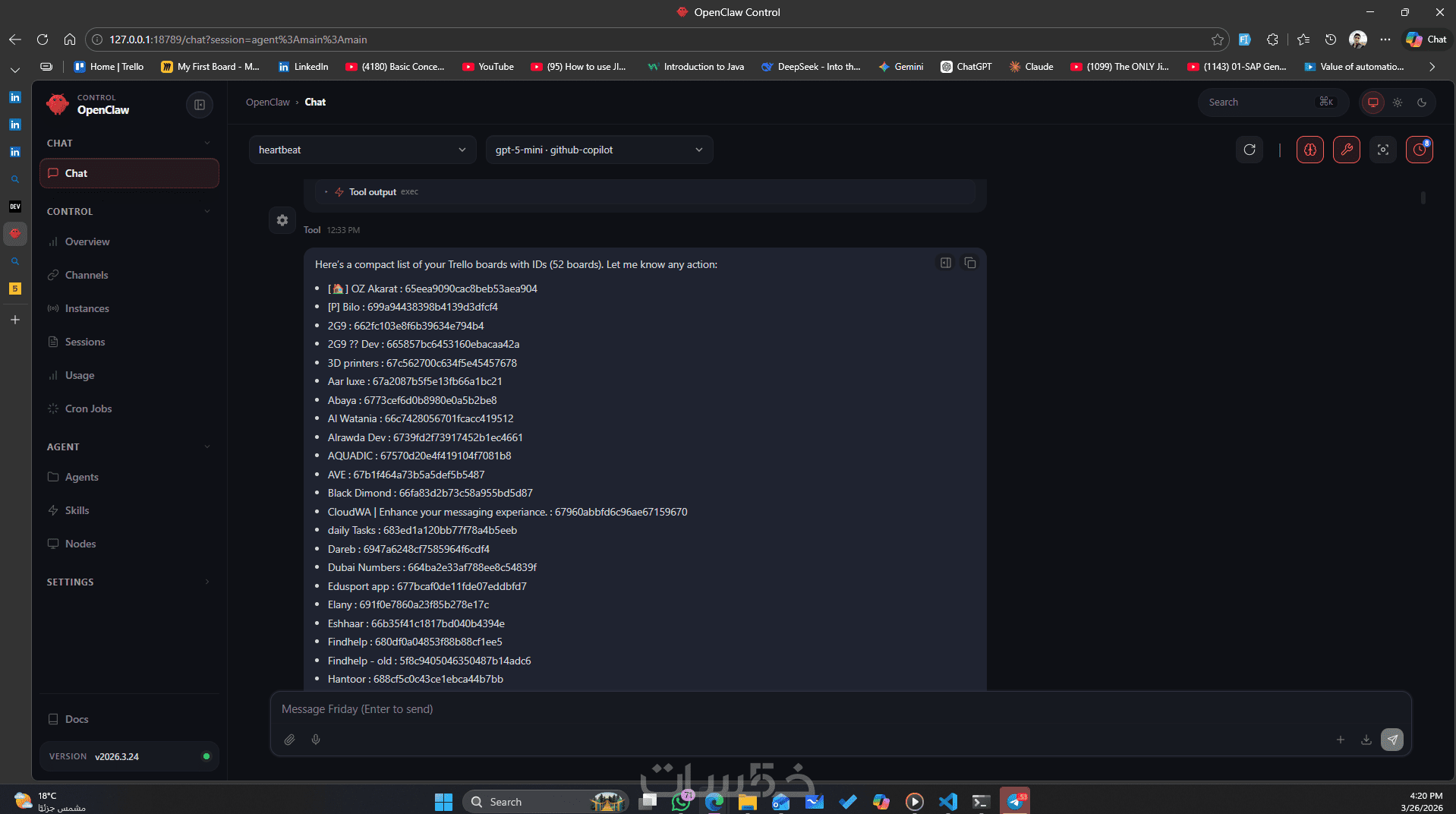Image resolution: width=1456 pixels, height=814 pixels.
Task: Open the browser profile avatar
Action: click(1358, 39)
